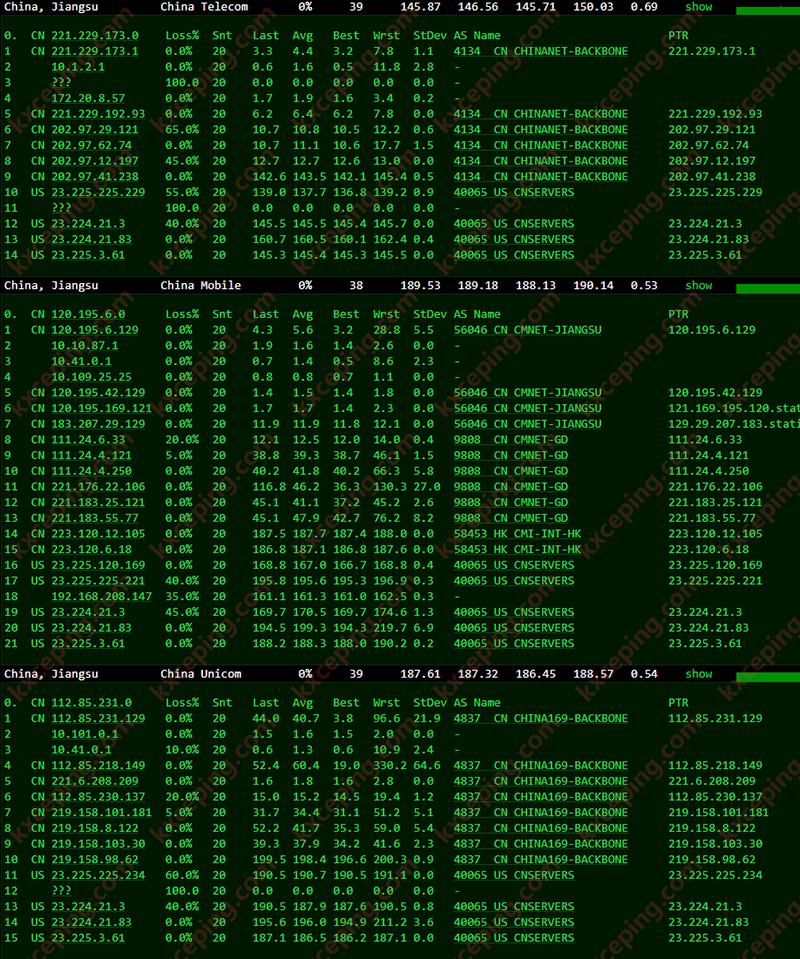
Task: Select the 187.61 latency value
Action: pyautogui.click(x=420, y=673)
